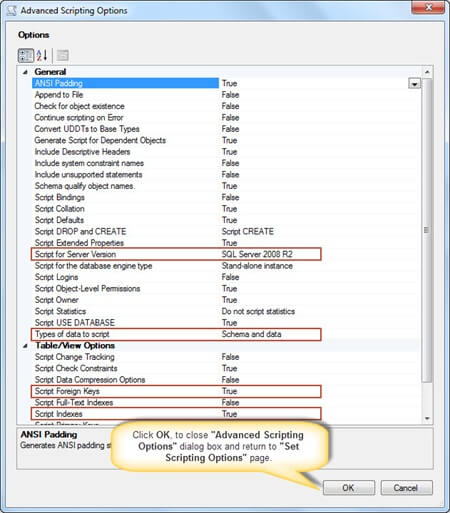This screenshot has width=450, height=513.
Task: Open the Property Pages toolbar icon
Action: (x=62, y=55)
